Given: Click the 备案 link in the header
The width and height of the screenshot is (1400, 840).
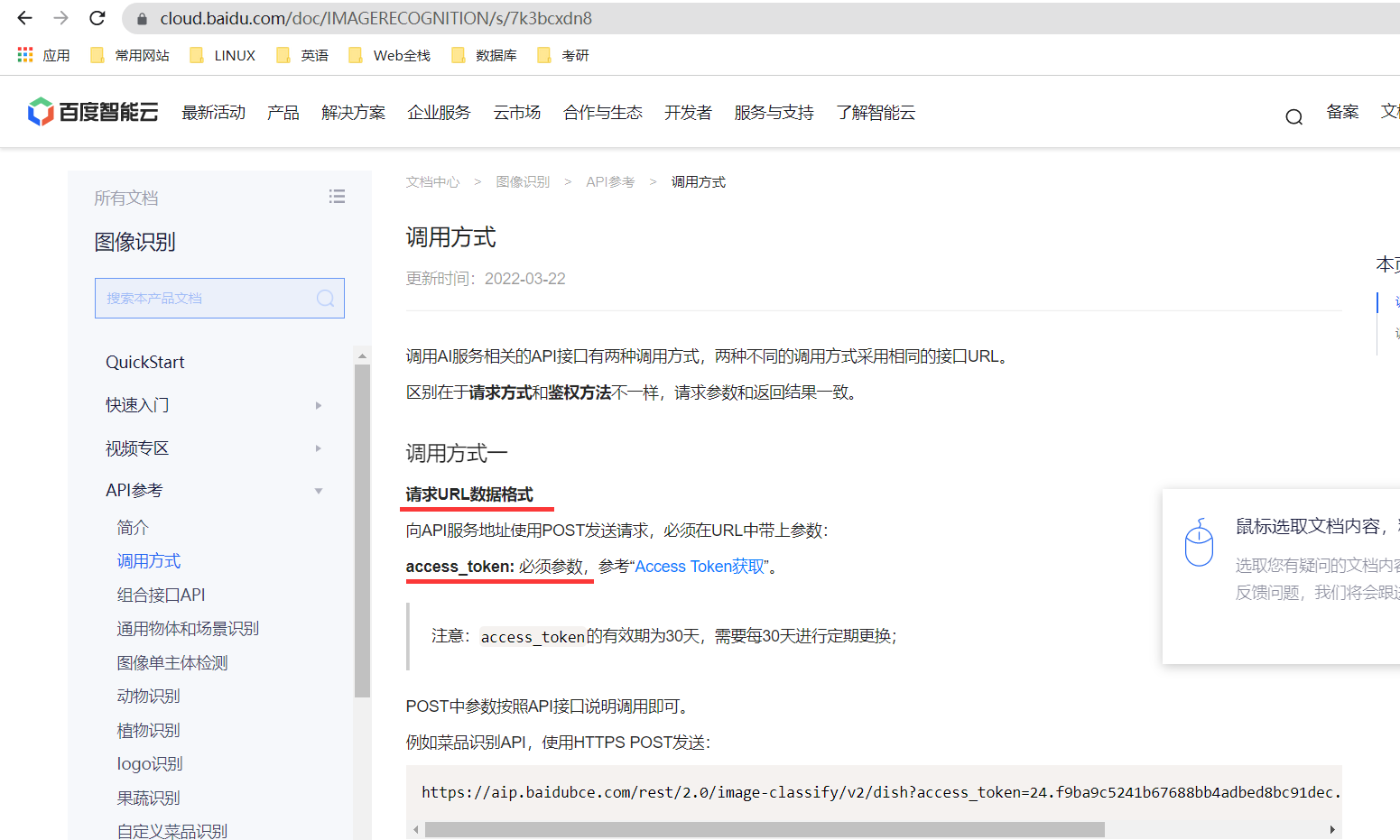Looking at the screenshot, I should click(x=1342, y=112).
